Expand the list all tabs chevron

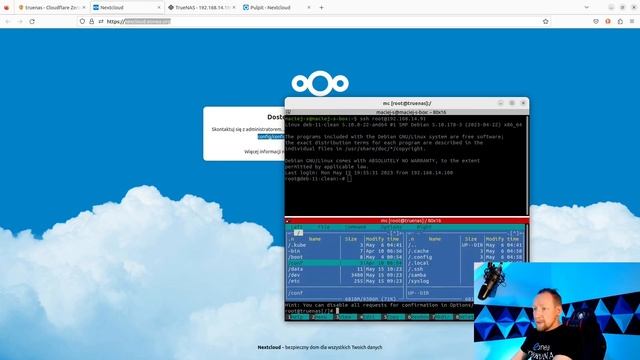click(x=587, y=7)
